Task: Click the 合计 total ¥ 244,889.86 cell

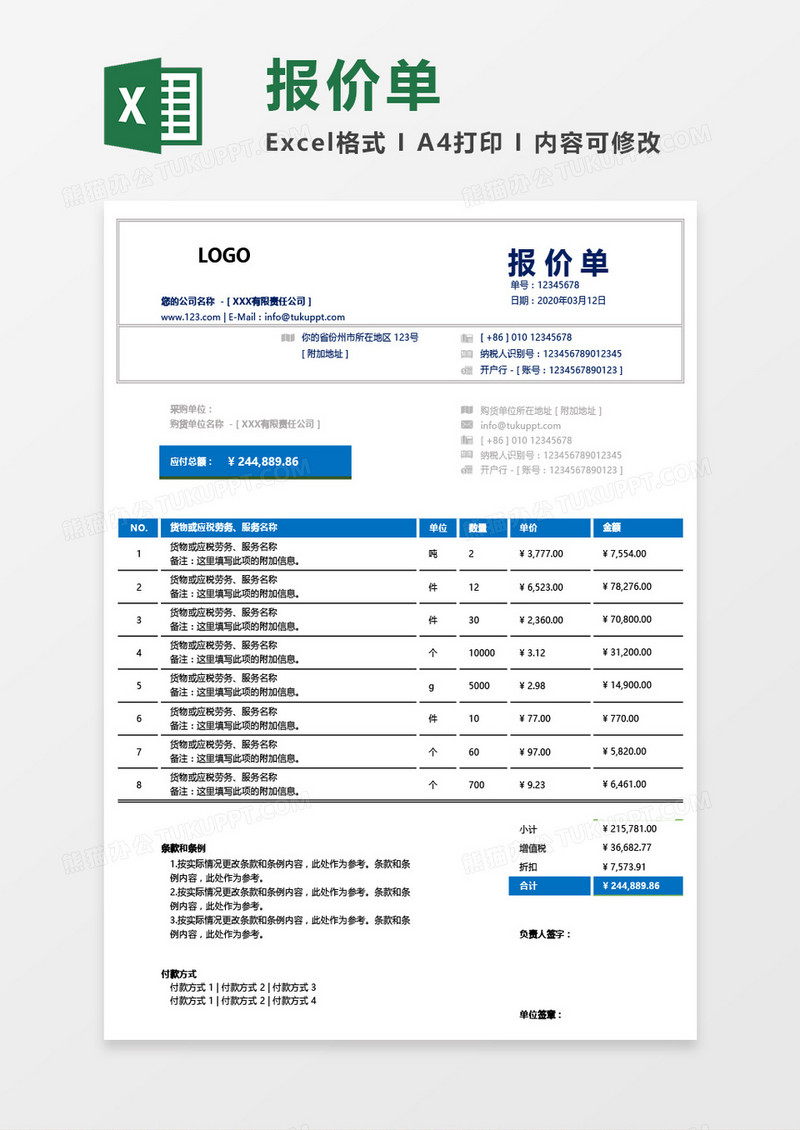Action: (638, 886)
